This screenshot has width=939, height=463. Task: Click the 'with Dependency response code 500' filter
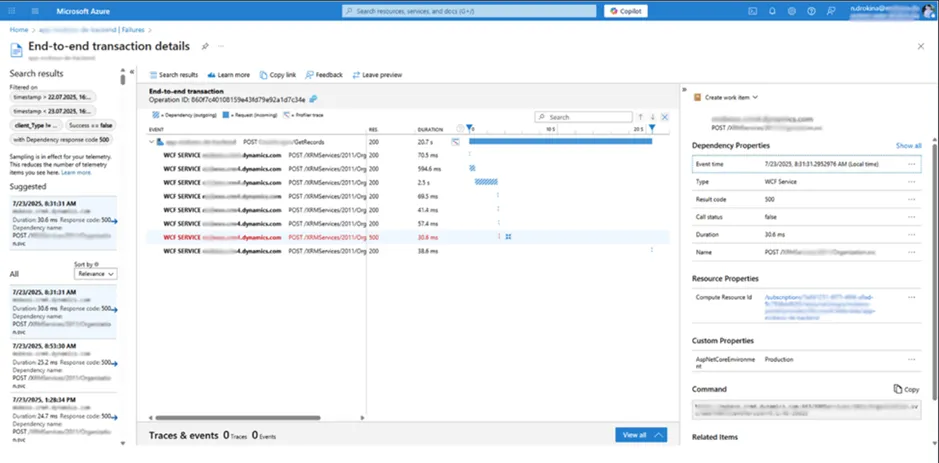[61, 139]
